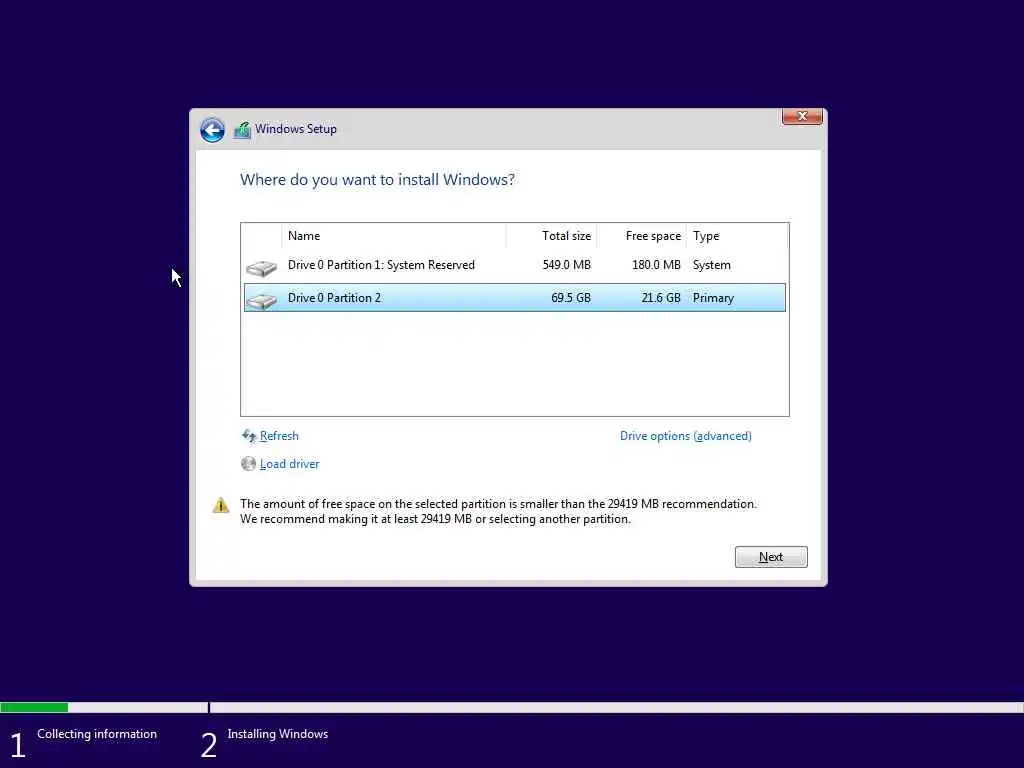1024x768 pixels.
Task: Sort by Free space column header
Action: coord(641,236)
